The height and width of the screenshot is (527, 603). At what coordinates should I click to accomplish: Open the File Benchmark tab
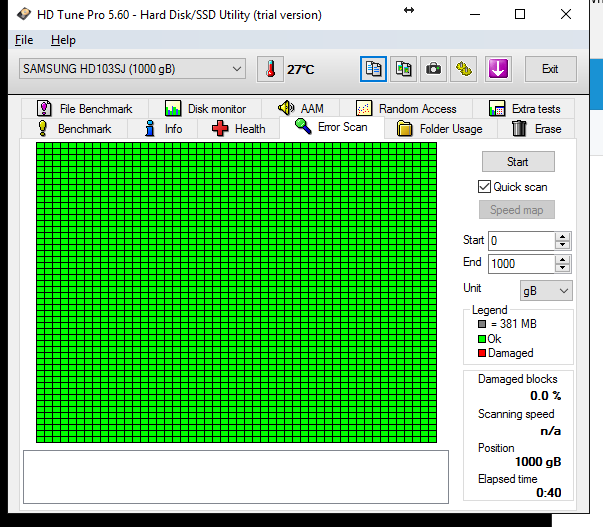(85, 108)
